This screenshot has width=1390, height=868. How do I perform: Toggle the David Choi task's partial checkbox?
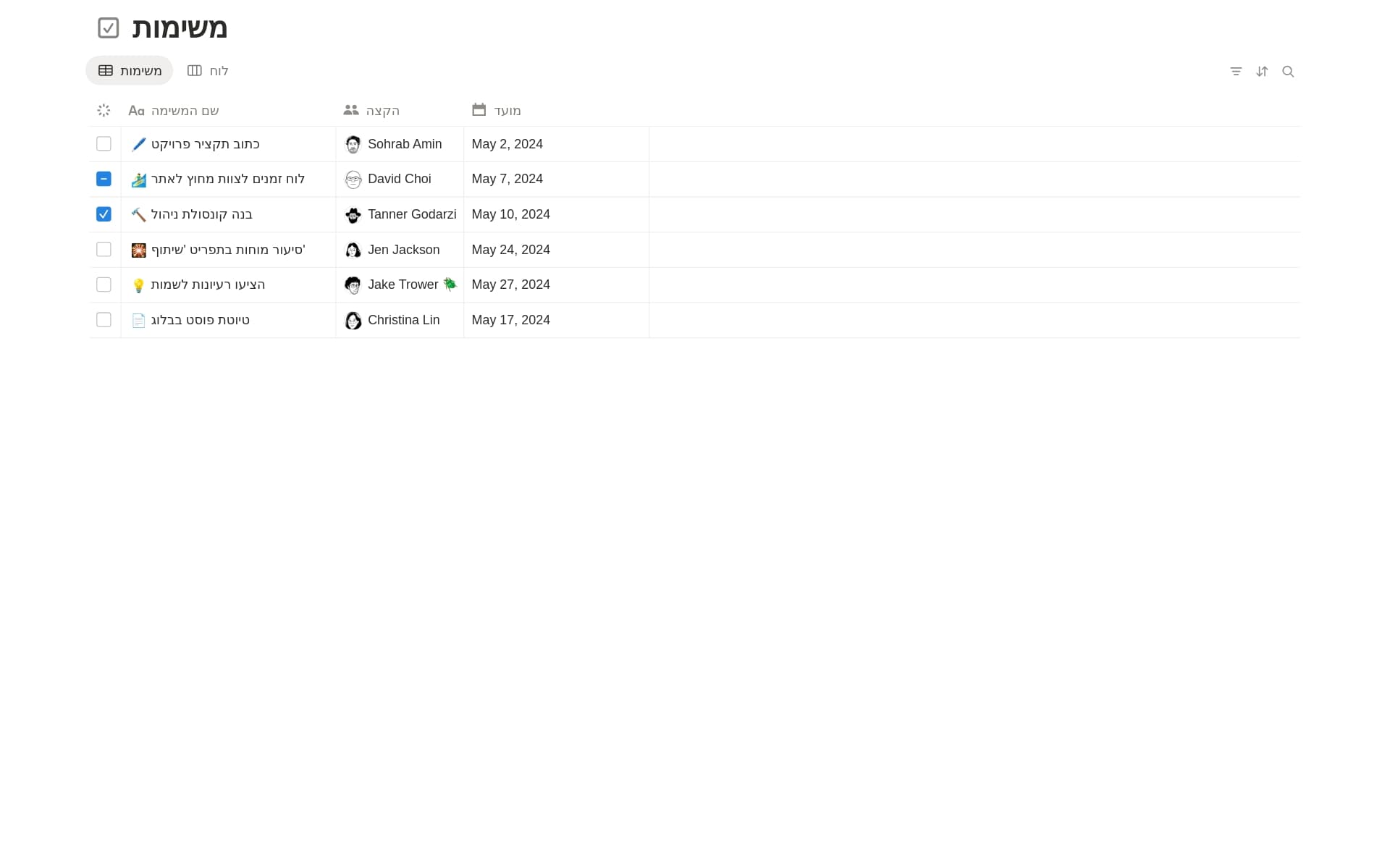click(x=104, y=179)
